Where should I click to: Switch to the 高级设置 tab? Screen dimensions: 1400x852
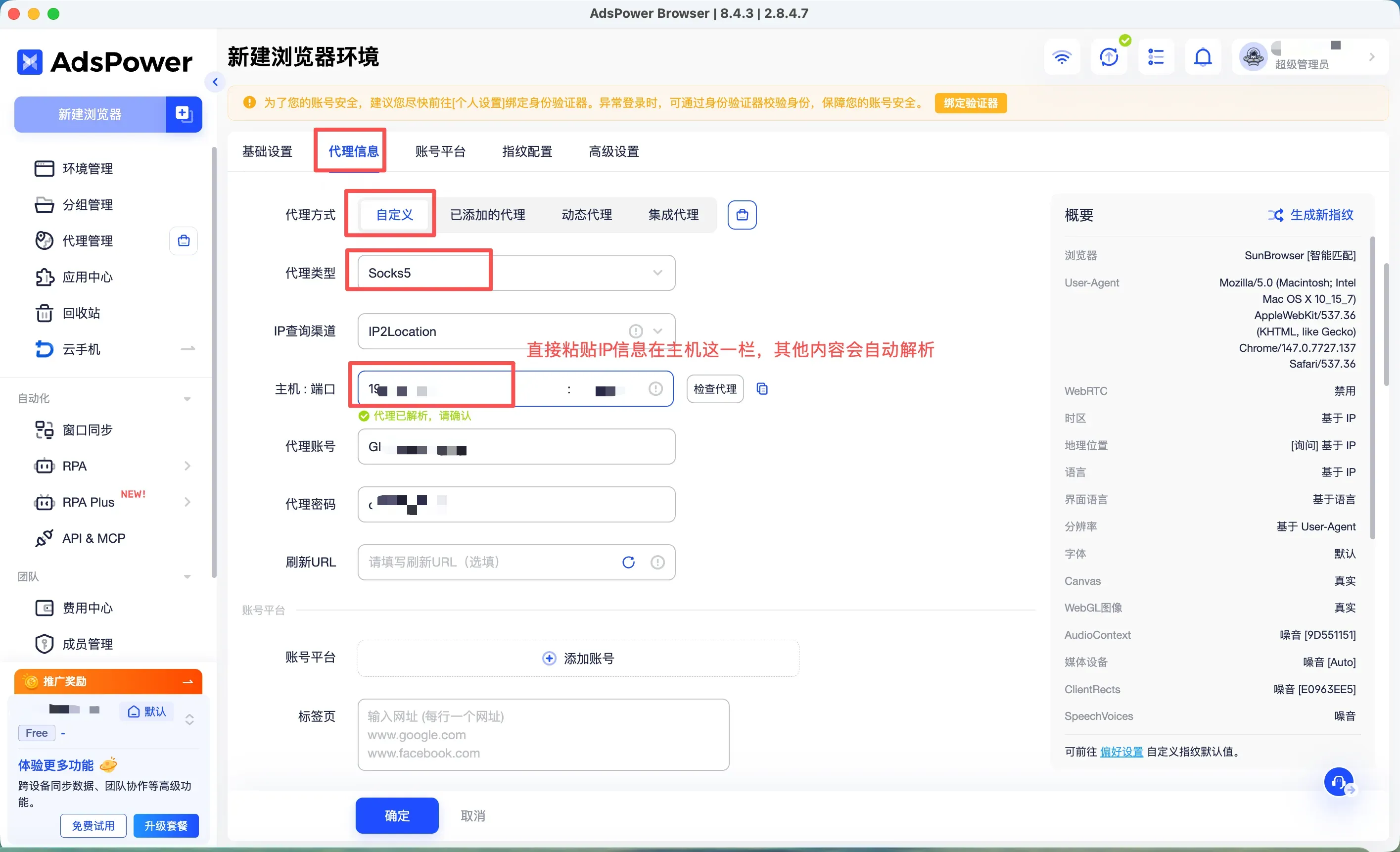point(613,151)
